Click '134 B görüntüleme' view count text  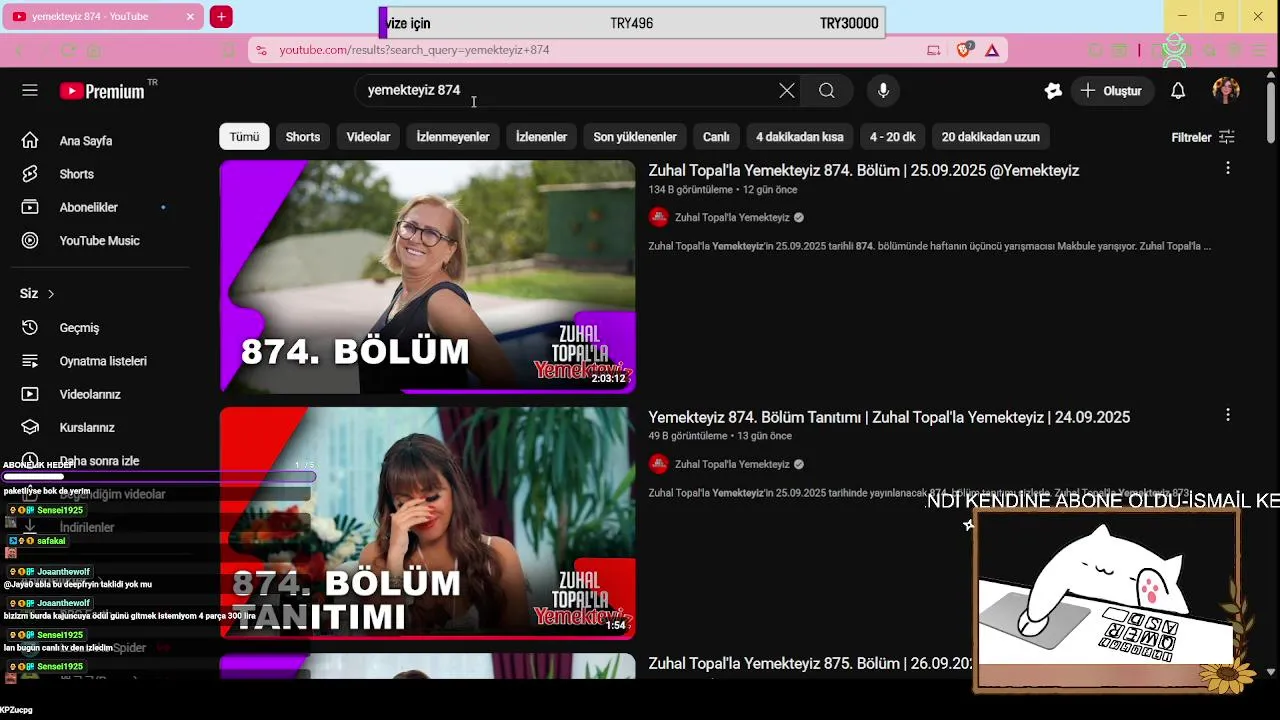690,190
